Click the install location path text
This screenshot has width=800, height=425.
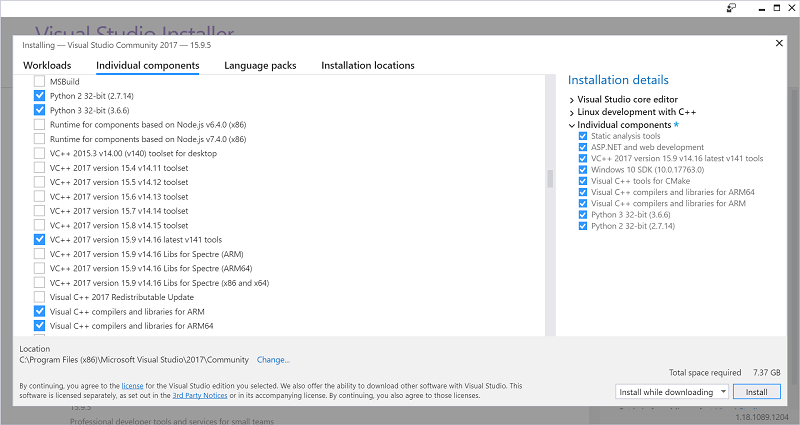(134, 360)
